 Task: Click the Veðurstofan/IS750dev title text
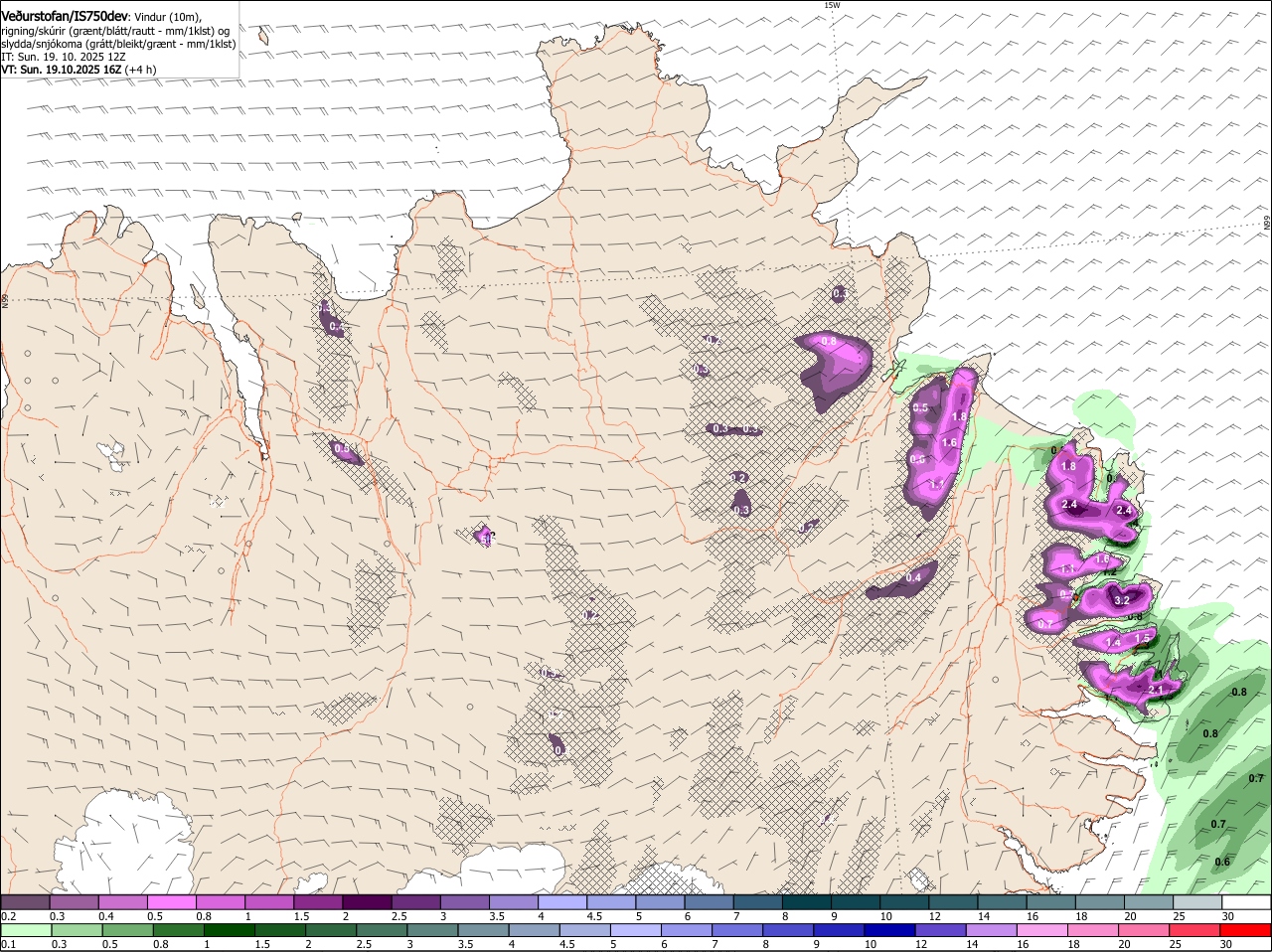(x=64, y=16)
